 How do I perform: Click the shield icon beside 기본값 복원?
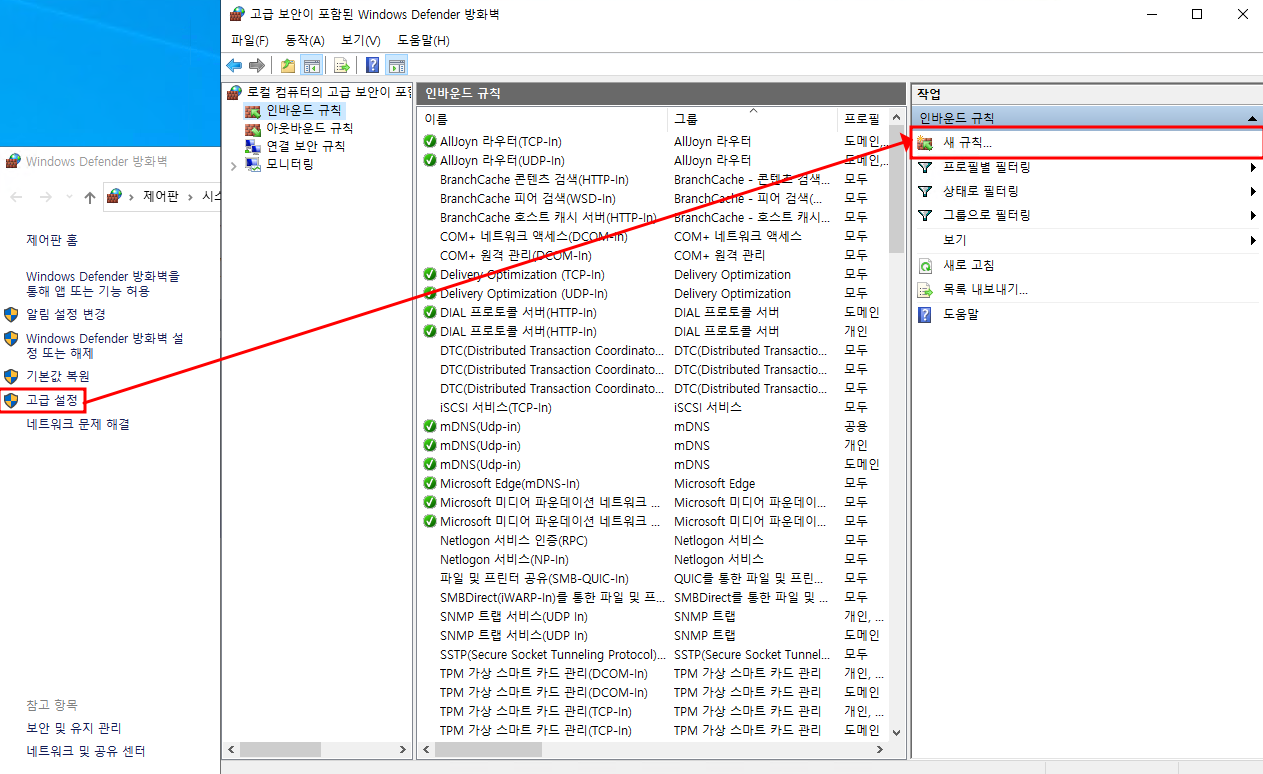click(11, 376)
